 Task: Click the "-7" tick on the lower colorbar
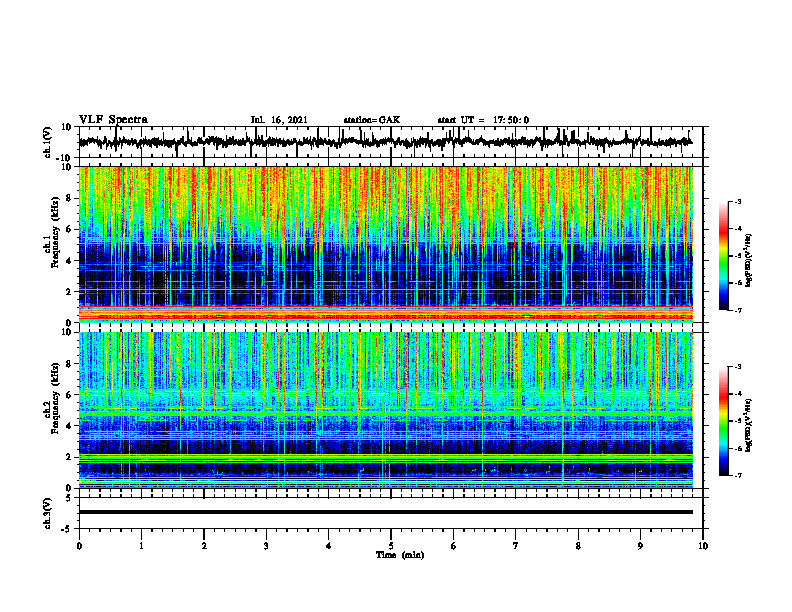738,476
